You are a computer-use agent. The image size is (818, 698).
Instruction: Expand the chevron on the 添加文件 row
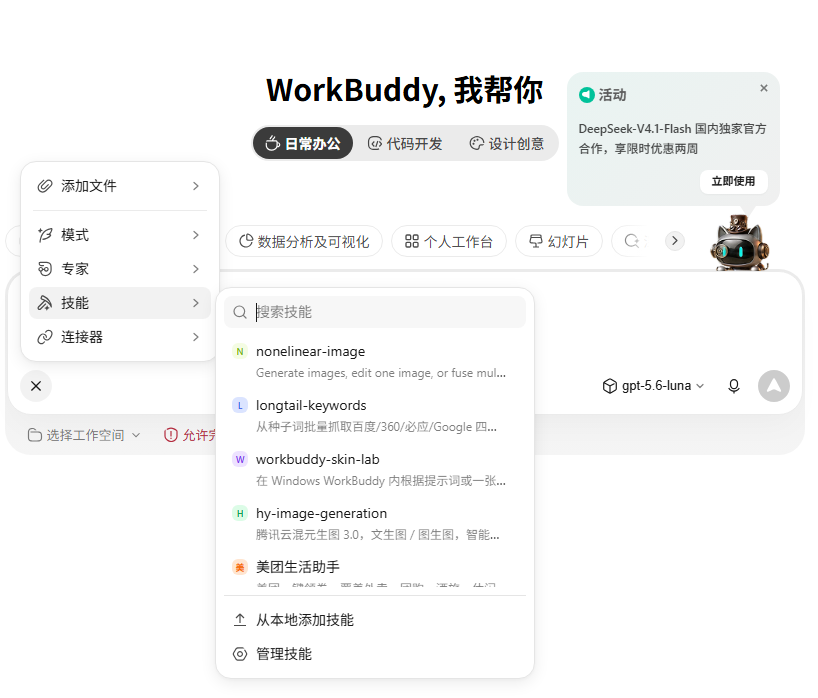[x=196, y=186]
